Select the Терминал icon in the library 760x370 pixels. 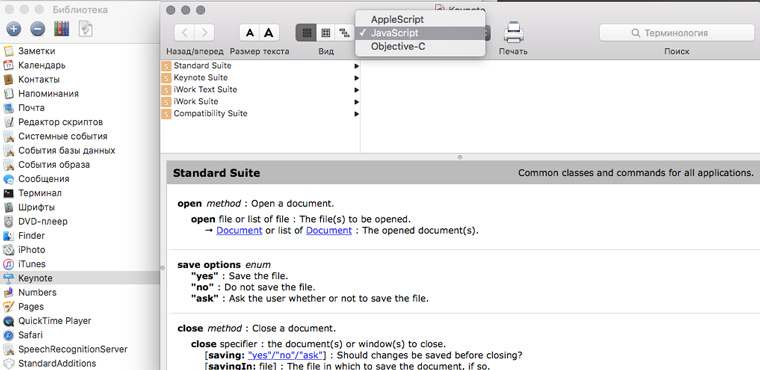[x=8, y=193]
